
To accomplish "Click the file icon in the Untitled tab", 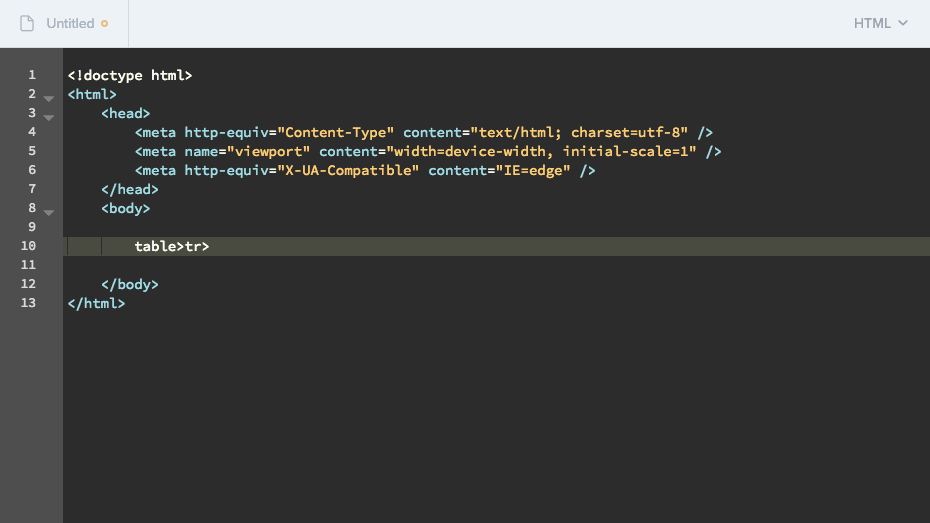I will tap(27, 23).
